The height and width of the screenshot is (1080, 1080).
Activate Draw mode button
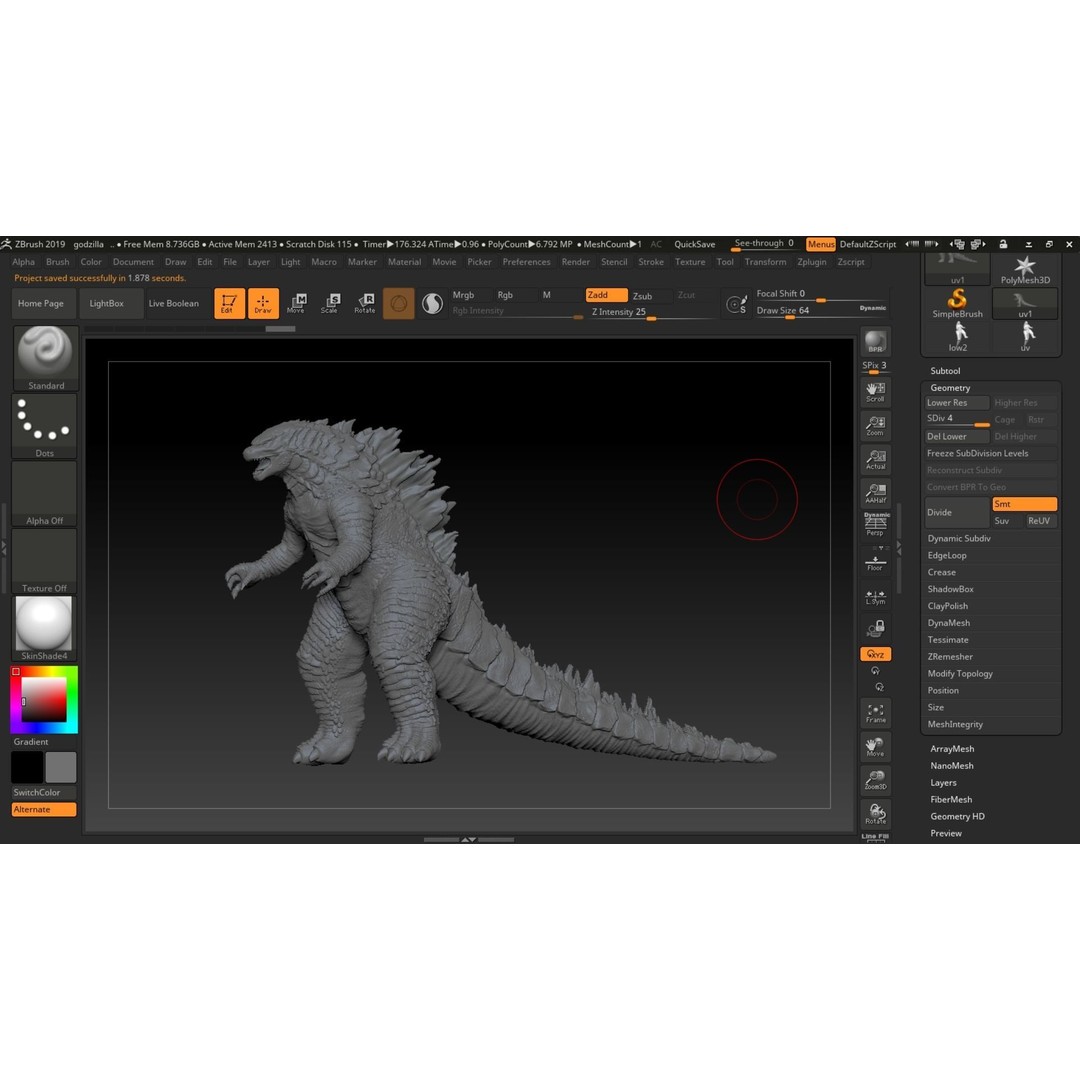[263, 303]
